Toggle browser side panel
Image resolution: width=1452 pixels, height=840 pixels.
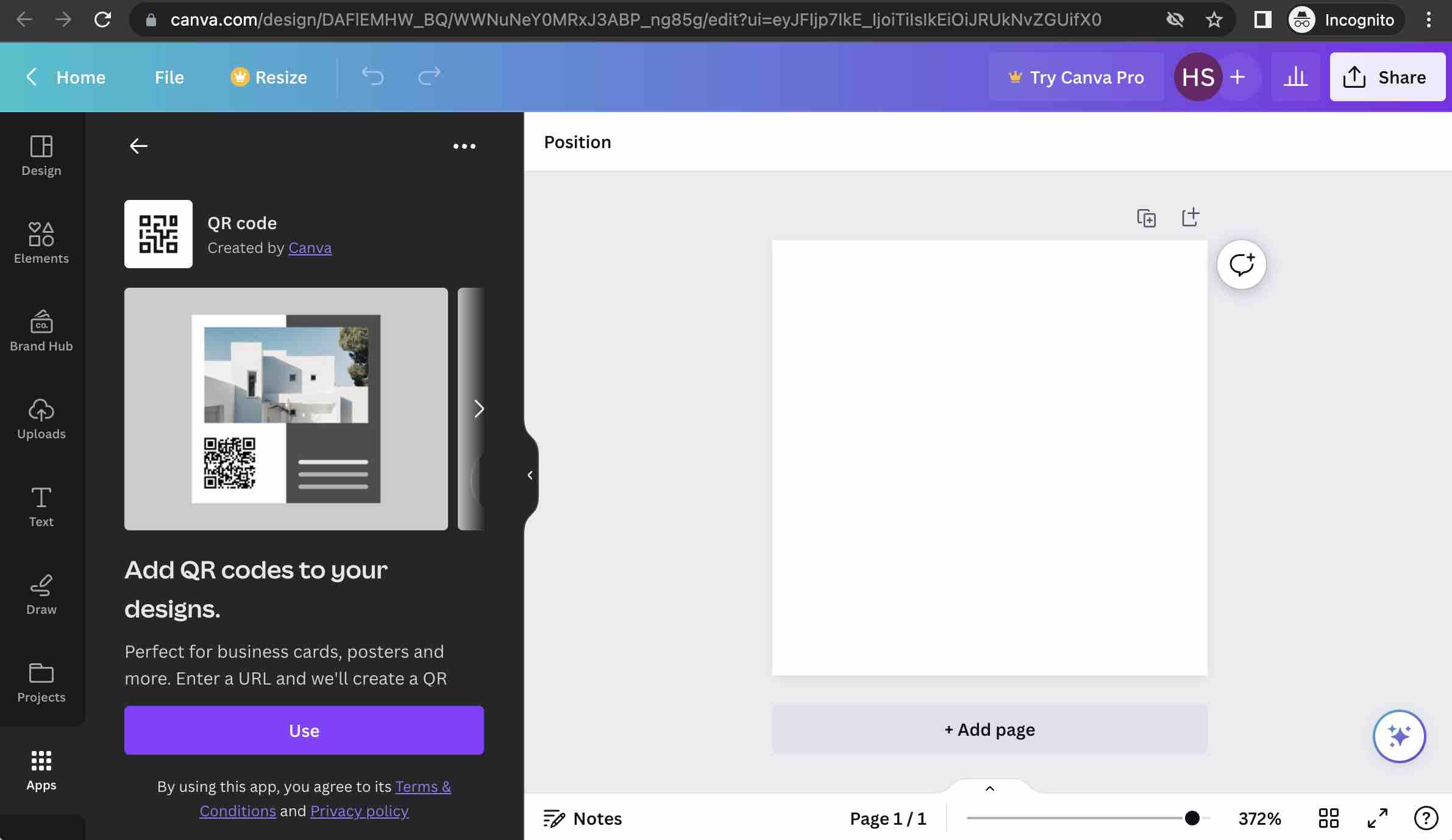click(x=1262, y=20)
